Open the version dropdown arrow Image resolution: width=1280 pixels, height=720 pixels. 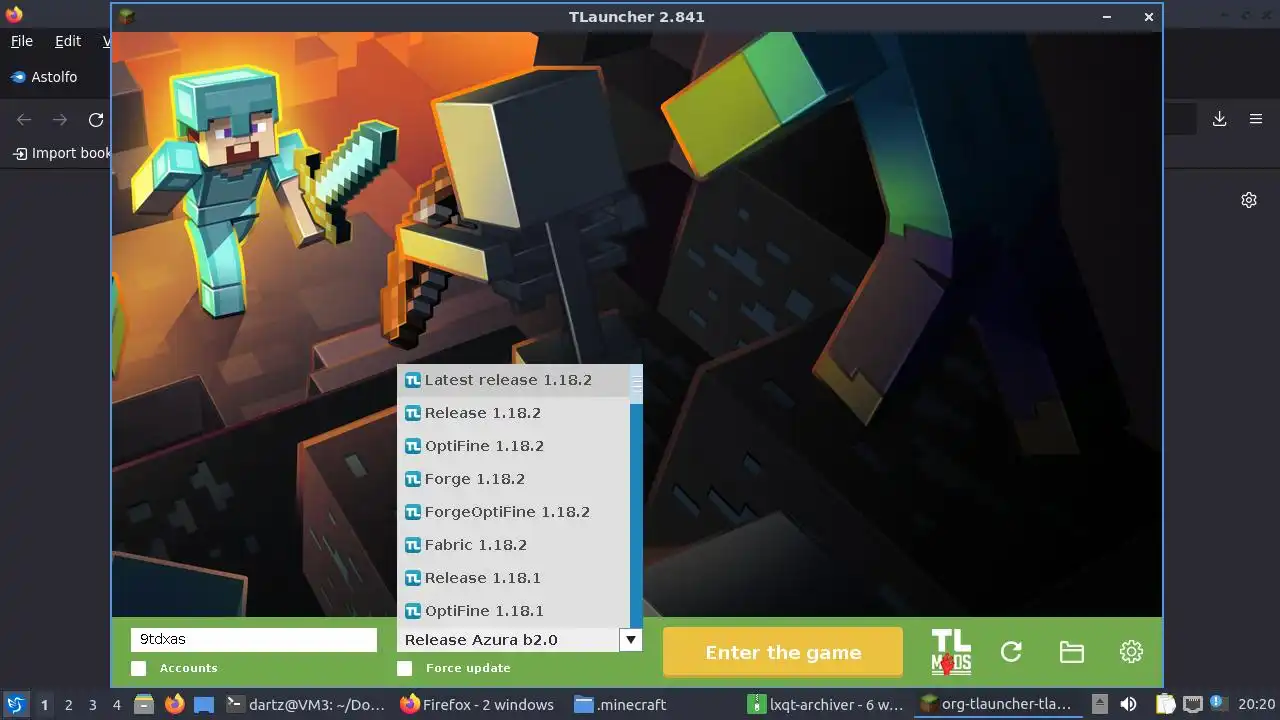[630, 640]
